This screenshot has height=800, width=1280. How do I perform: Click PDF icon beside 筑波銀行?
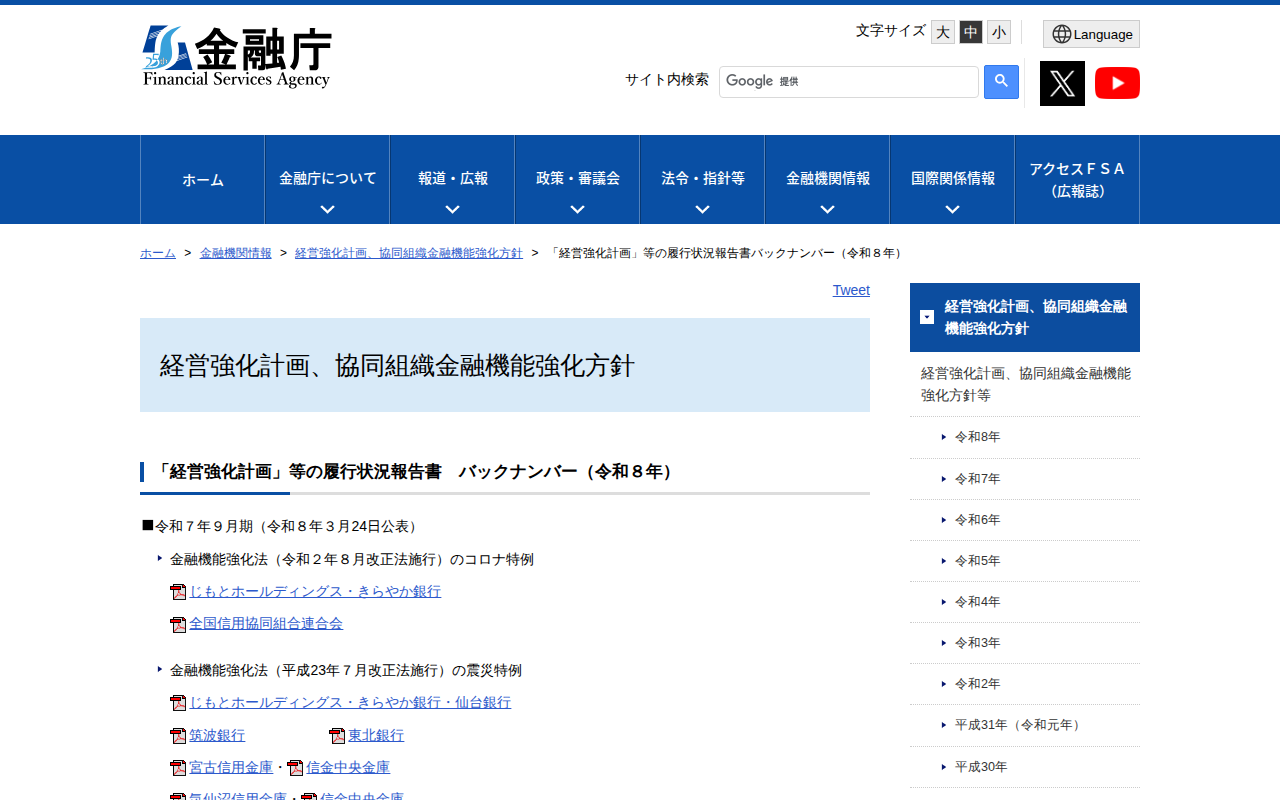[x=178, y=736]
